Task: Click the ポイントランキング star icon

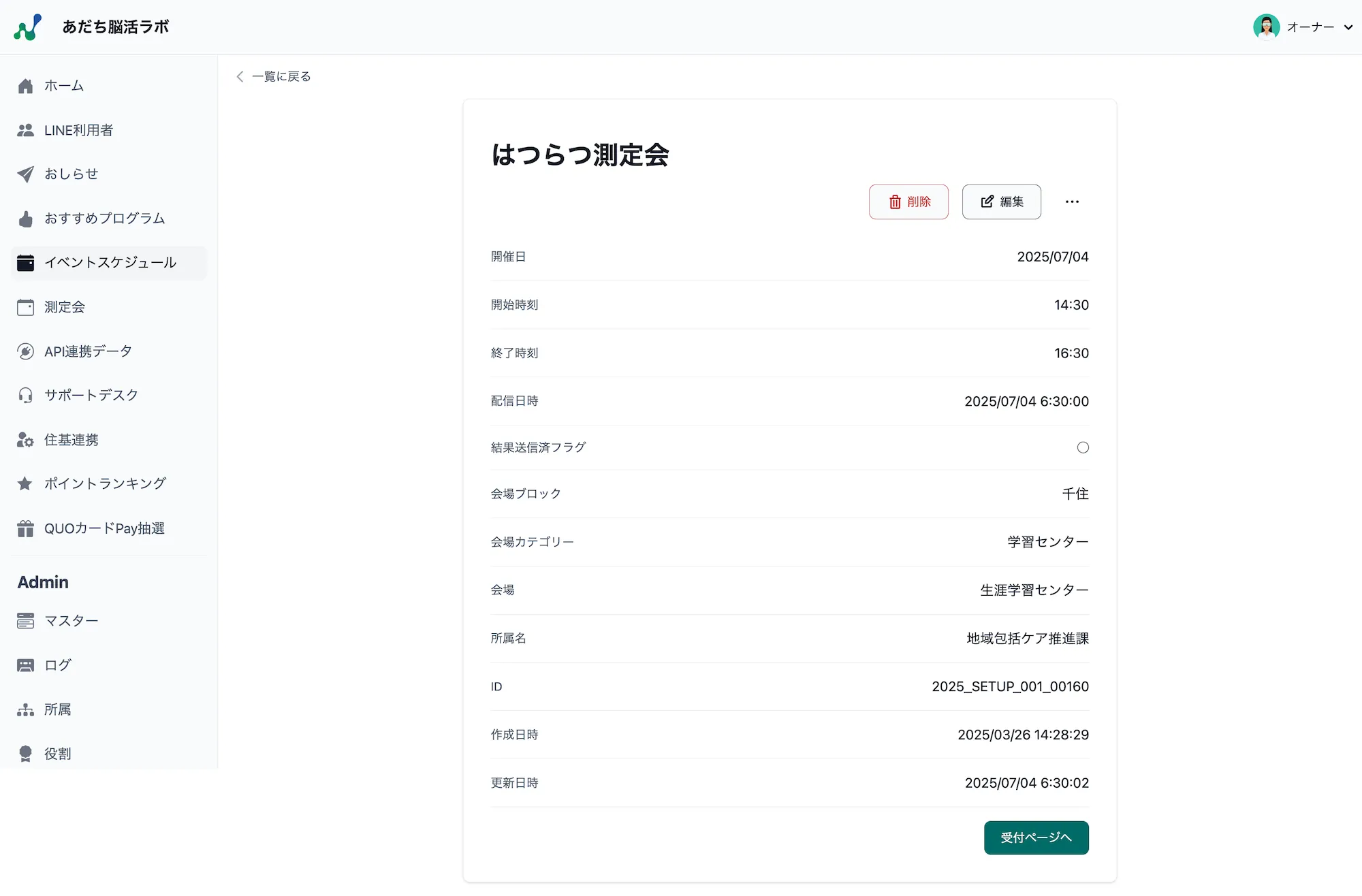Action: [x=25, y=483]
